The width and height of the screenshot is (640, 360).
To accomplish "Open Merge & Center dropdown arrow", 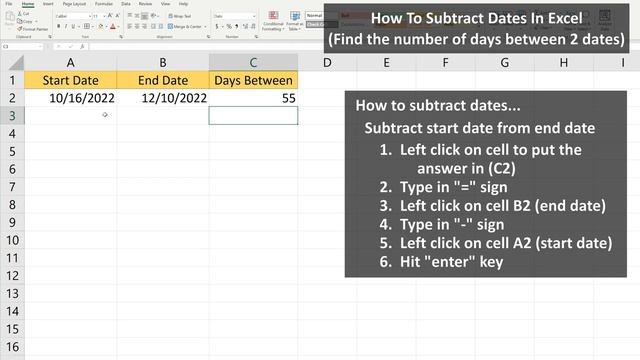I will point(205,27).
